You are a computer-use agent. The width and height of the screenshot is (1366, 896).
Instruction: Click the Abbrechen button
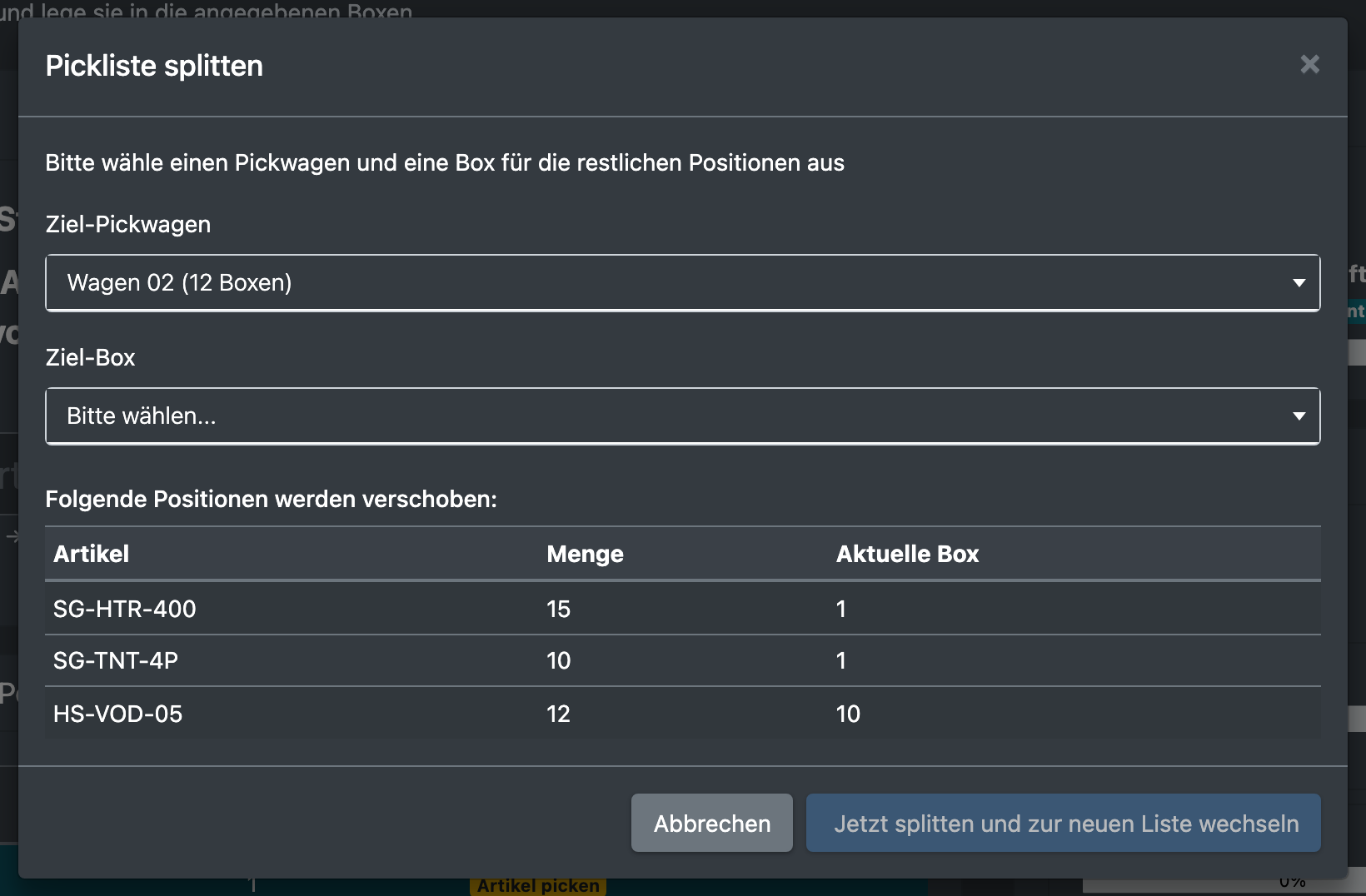tap(712, 823)
